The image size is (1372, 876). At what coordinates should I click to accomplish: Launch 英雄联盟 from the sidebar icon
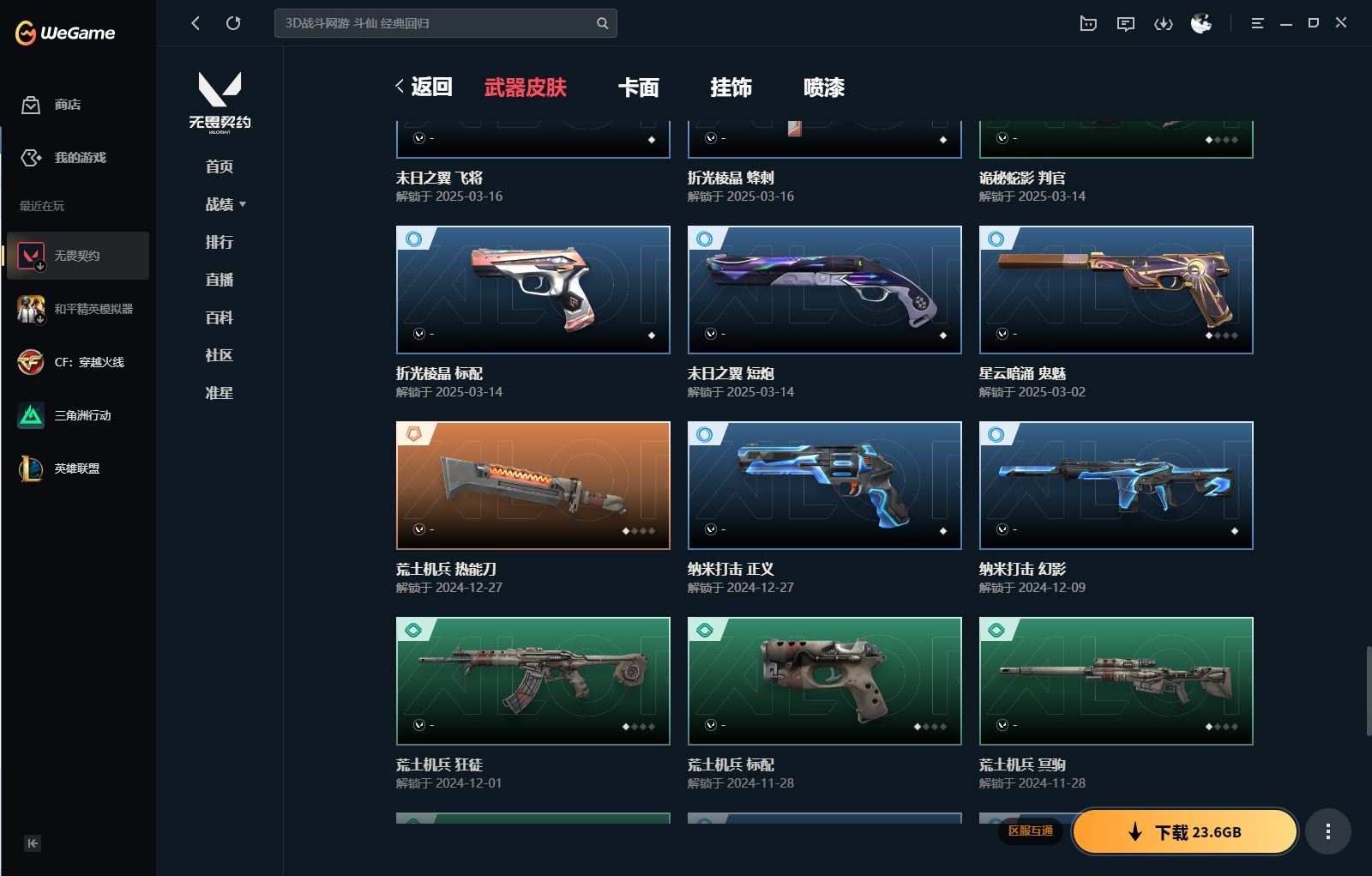coord(31,468)
